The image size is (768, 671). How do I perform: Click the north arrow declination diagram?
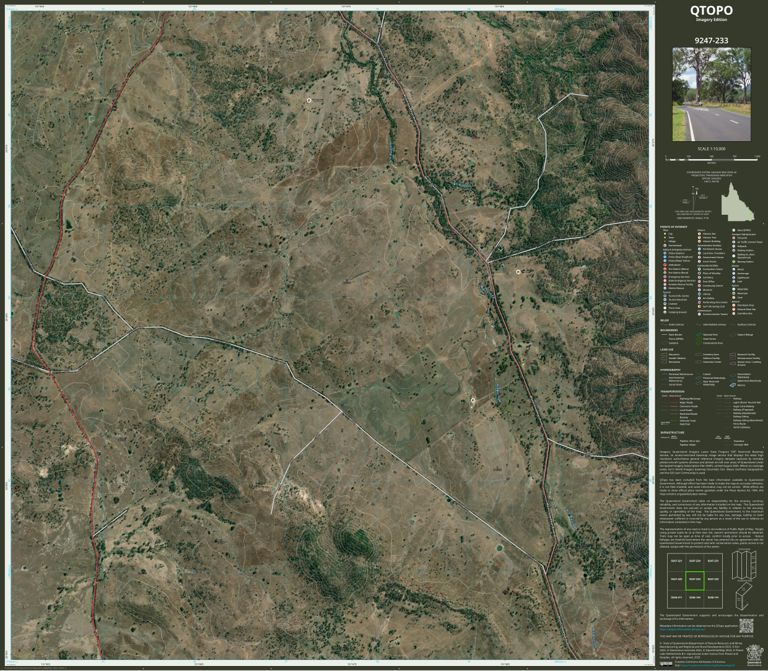point(695,198)
